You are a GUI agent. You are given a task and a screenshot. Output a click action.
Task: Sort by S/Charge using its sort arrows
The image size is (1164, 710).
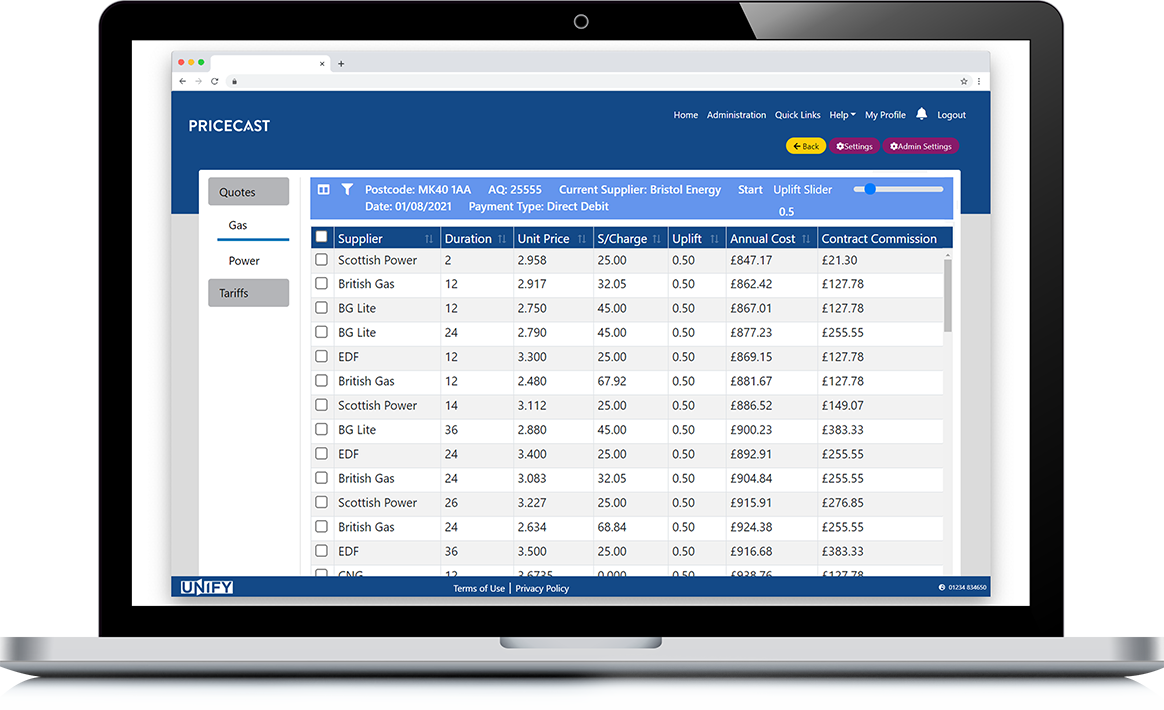pos(656,239)
